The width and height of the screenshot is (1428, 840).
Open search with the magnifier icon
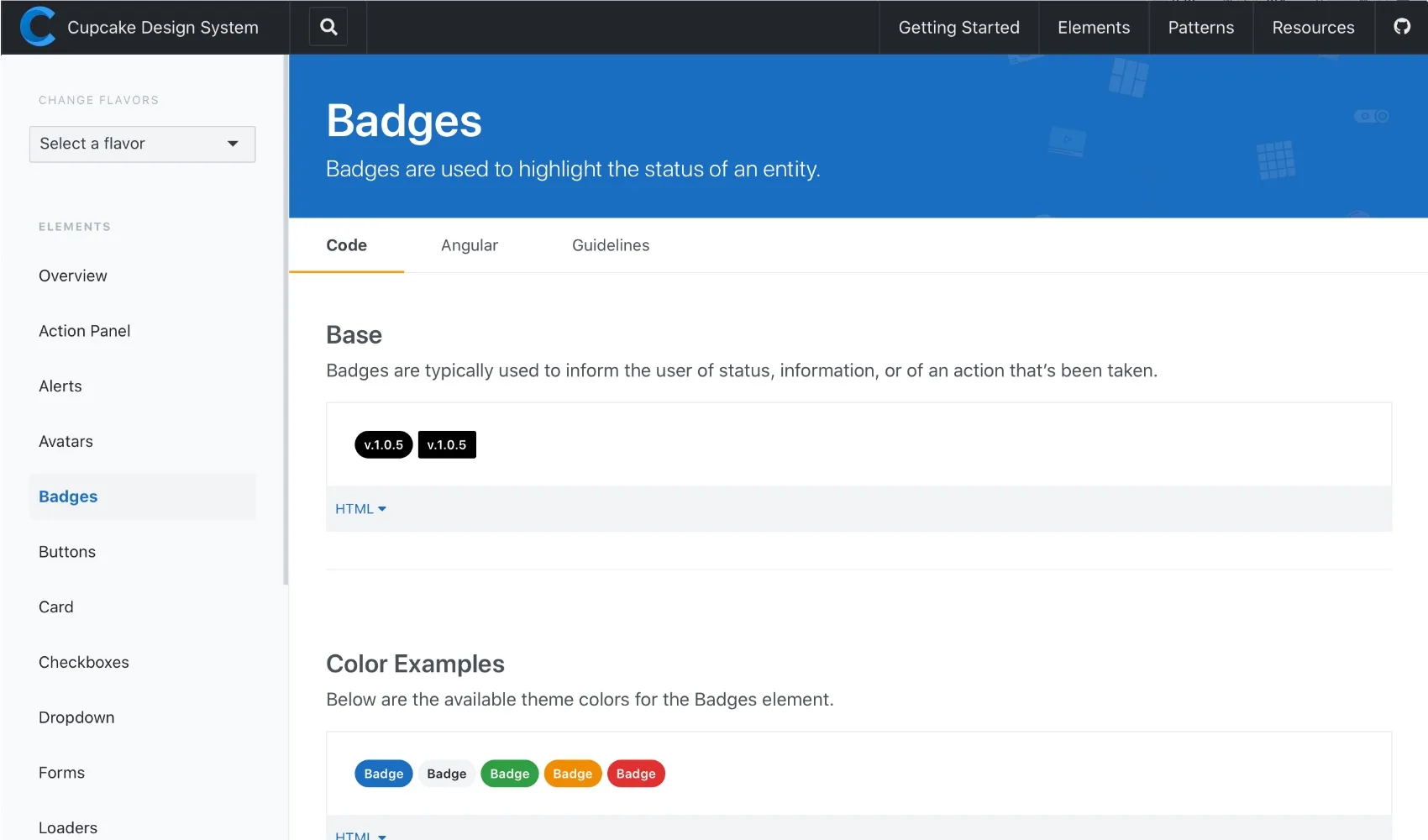coord(328,27)
